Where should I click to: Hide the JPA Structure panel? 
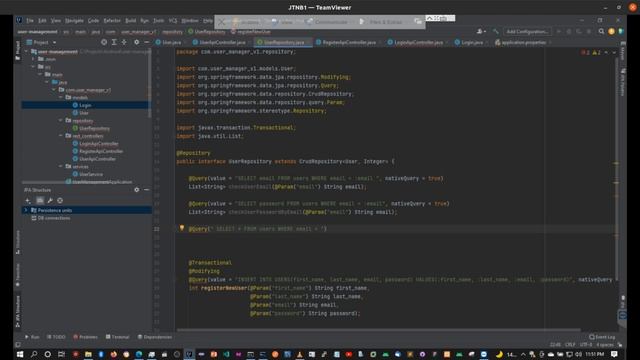point(147,190)
